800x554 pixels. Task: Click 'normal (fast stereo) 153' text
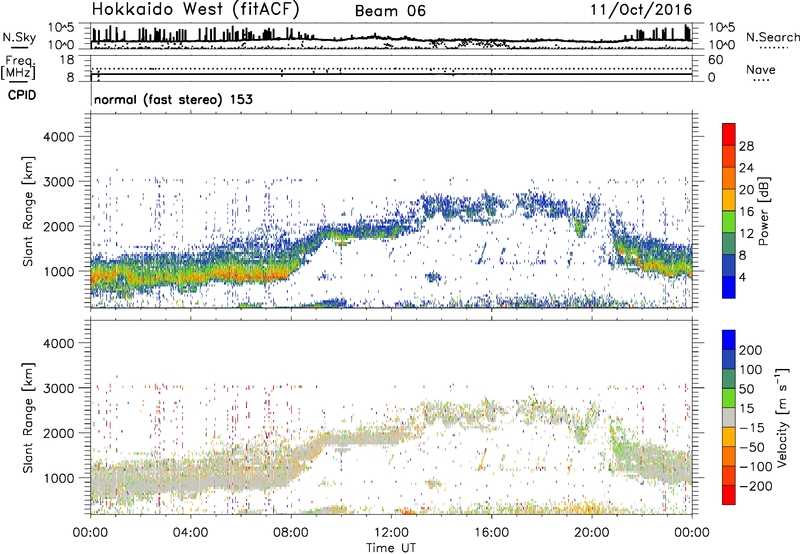(173, 99)
